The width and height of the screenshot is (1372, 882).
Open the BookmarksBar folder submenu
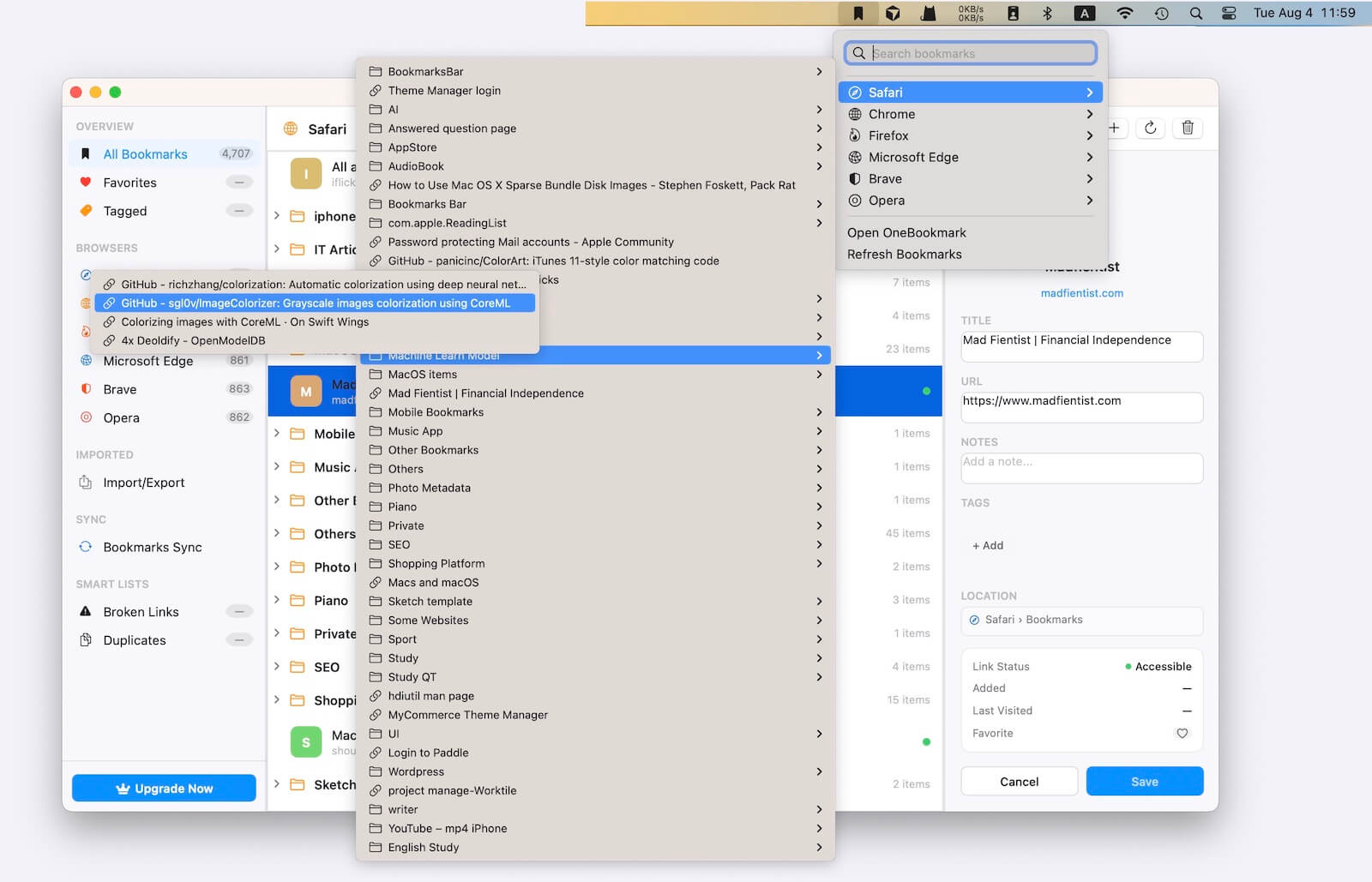point(595,71)
